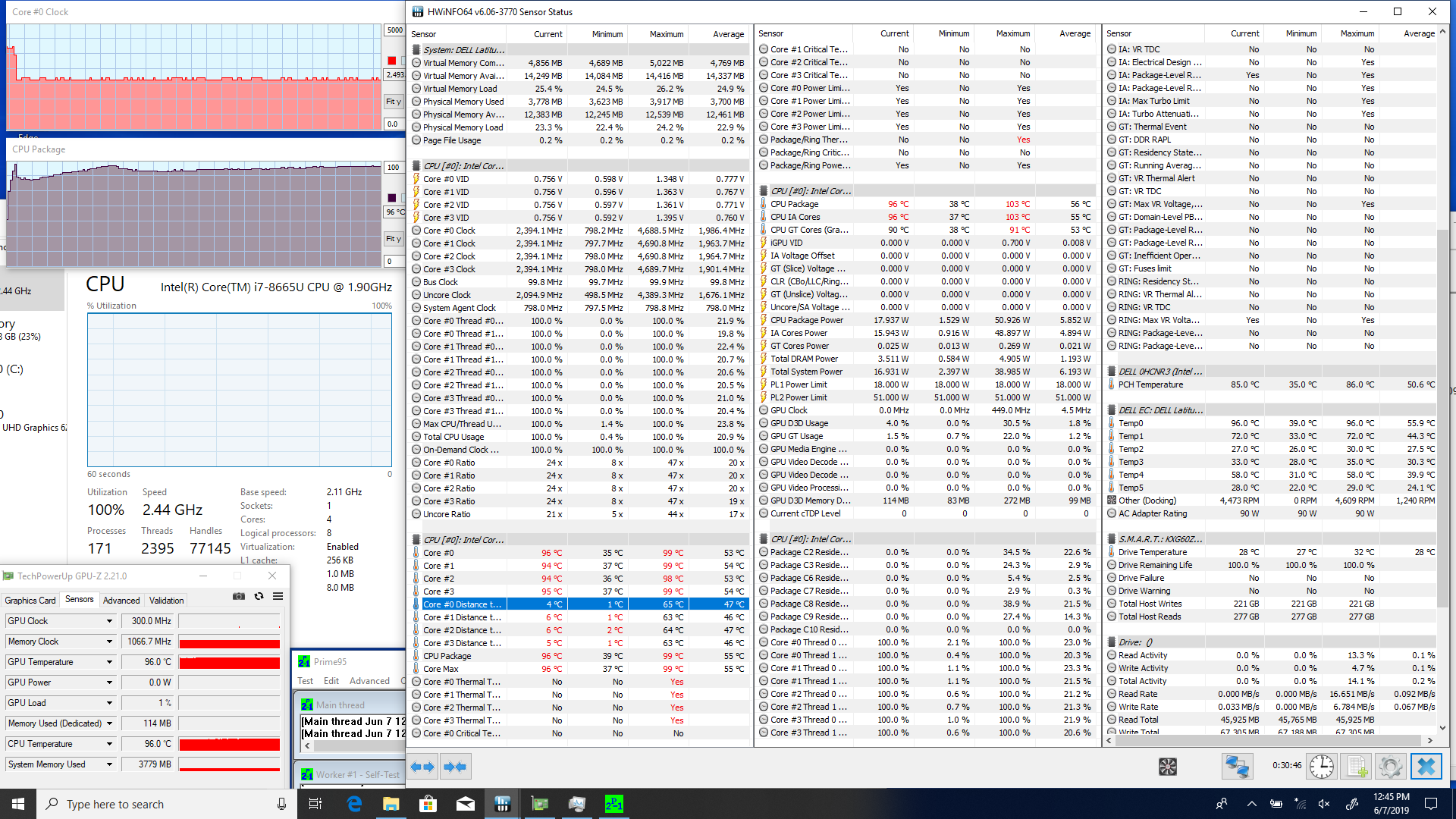
Task: Switch to the Graphics Card tab in GPU-Z
Action: [x=30, y=600]
